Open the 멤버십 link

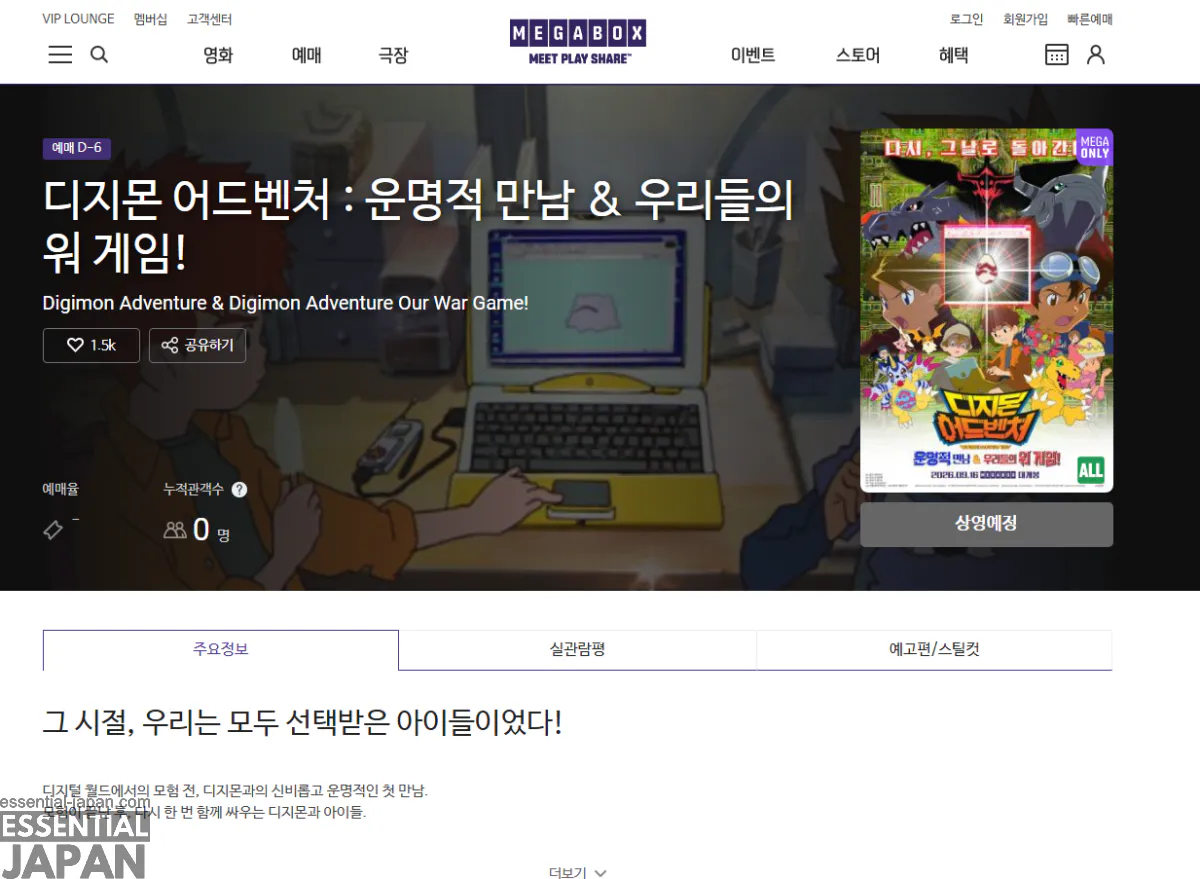click(x=150, y=19)
